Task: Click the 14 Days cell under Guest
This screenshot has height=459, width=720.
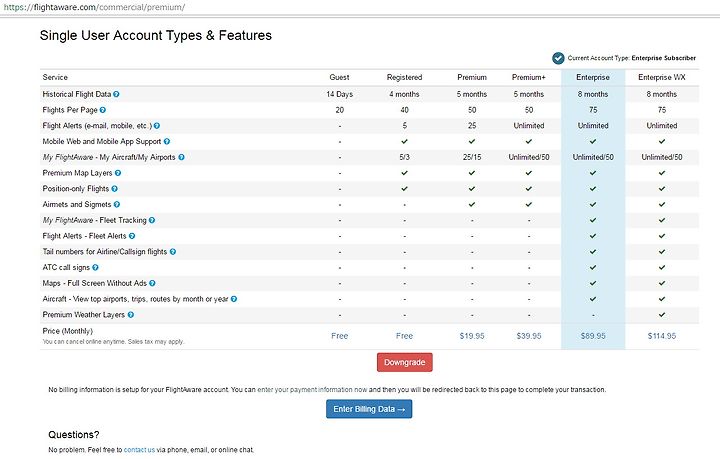Action: point(339,94)
